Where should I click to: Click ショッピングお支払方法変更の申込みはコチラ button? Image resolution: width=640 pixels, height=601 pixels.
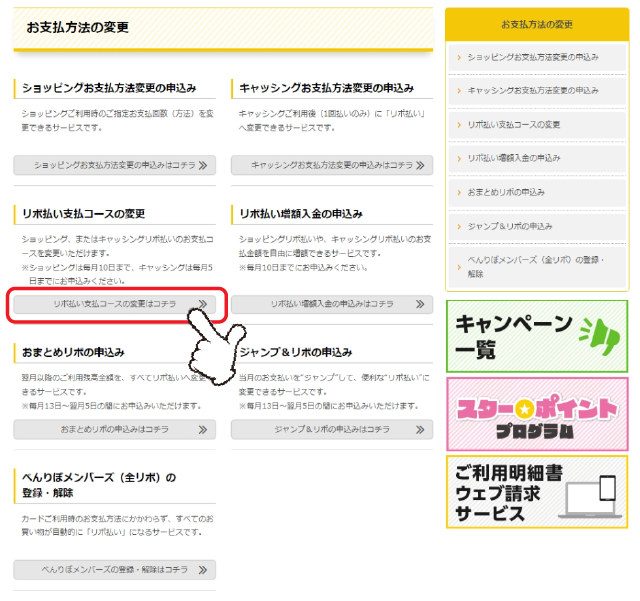(114, 165)
